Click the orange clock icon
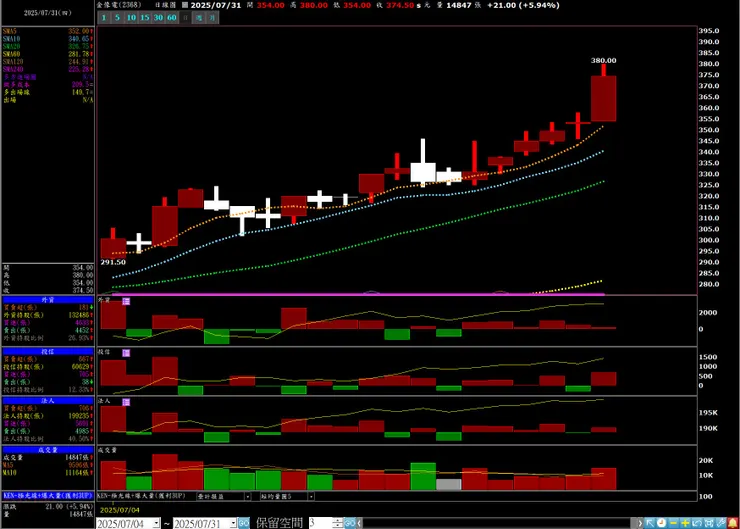The width and height of the screenshot is (740, 529). tap(662, 523)
